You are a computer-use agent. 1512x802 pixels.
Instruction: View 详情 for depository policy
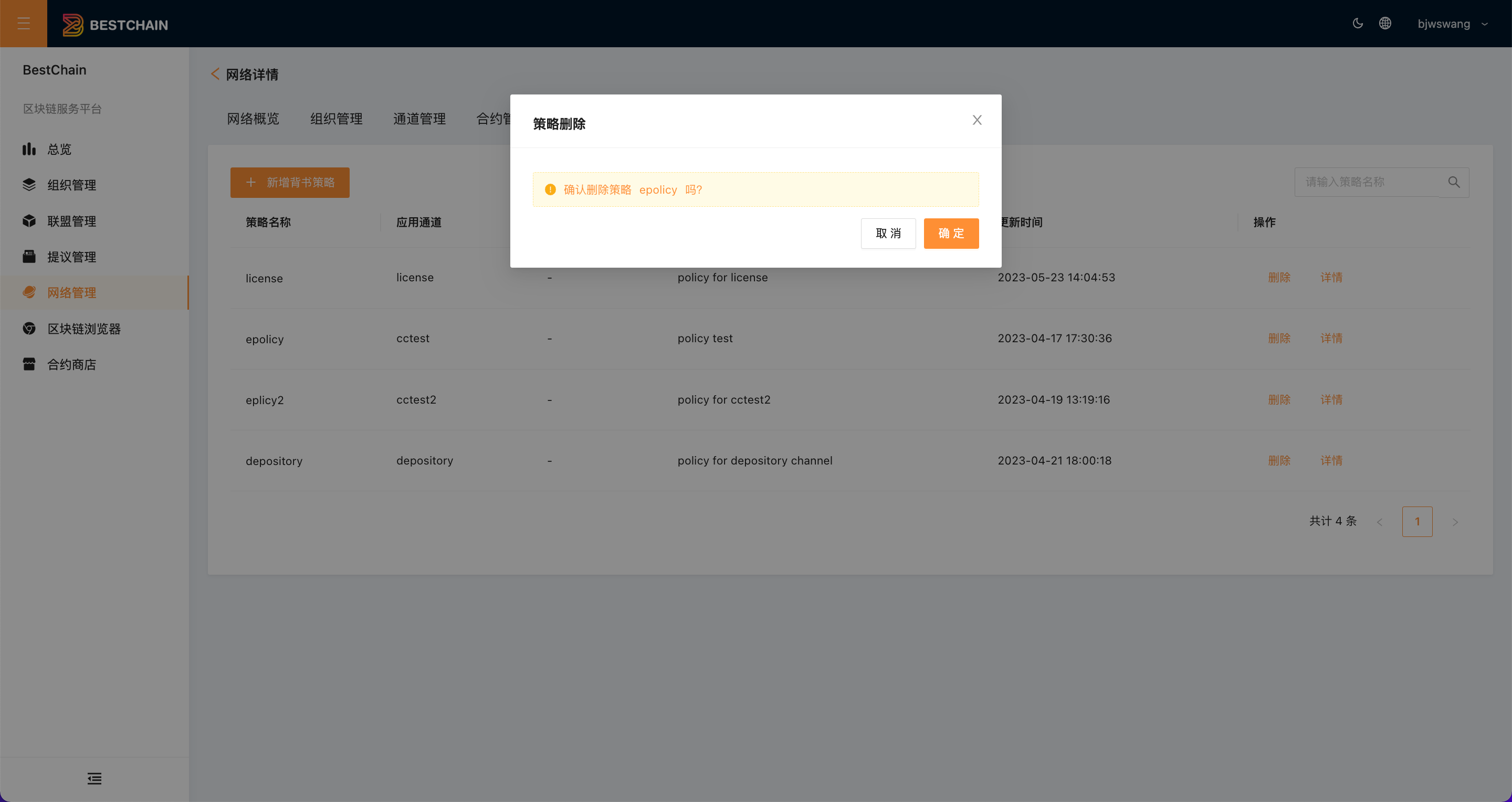point(1331,460)
